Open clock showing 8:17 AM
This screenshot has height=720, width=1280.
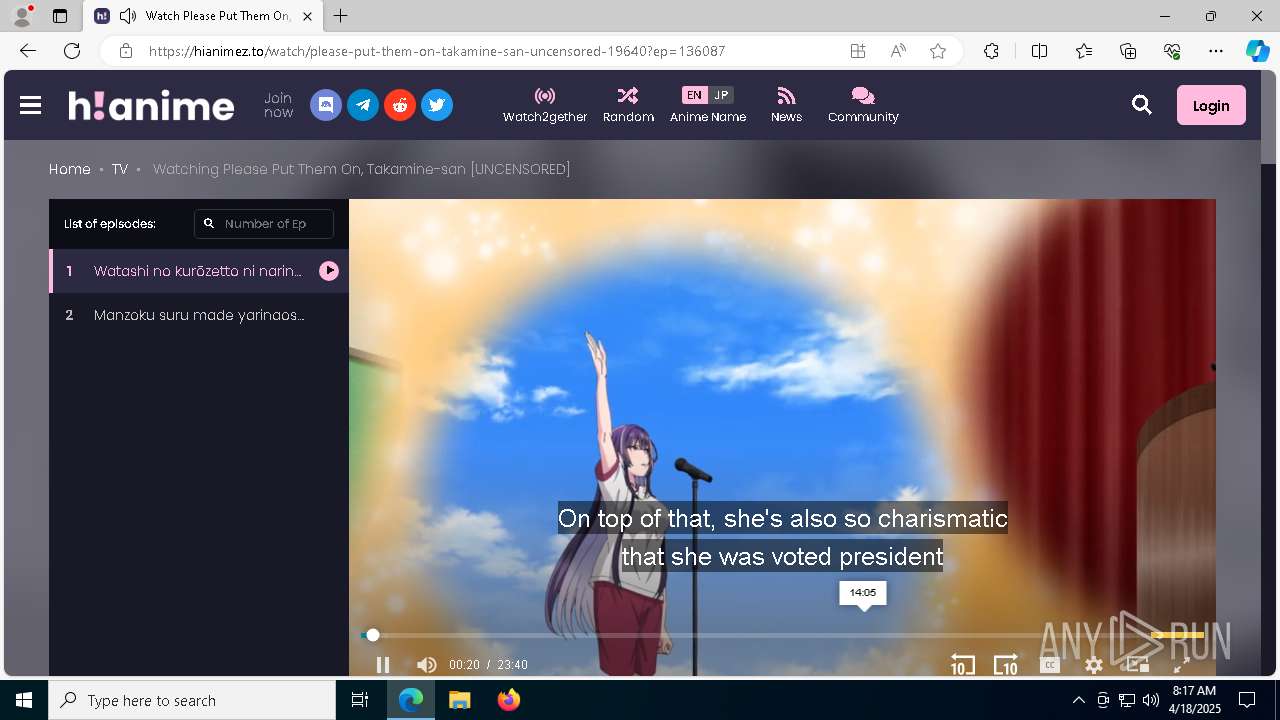click(x=1193, y=700)
